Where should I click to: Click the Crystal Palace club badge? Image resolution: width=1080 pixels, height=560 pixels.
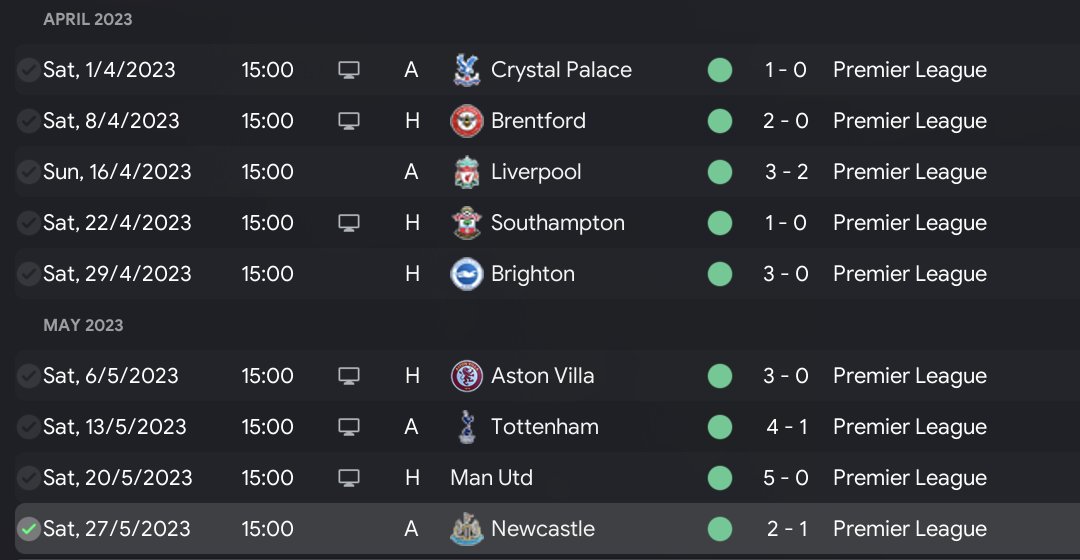466,70
